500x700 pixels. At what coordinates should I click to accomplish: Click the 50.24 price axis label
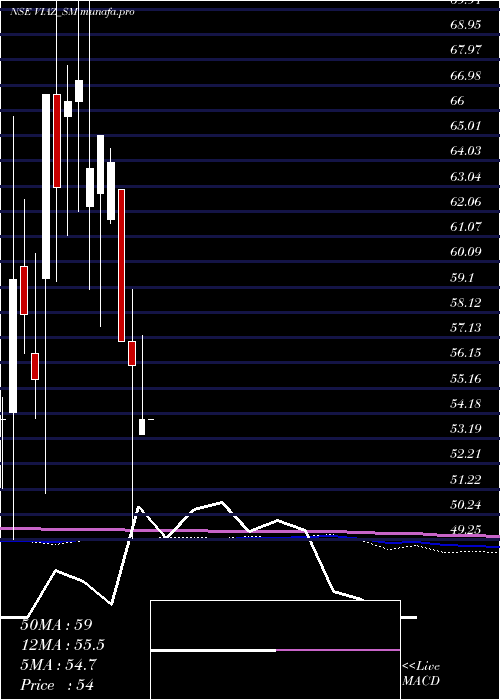tap(465, 505)
